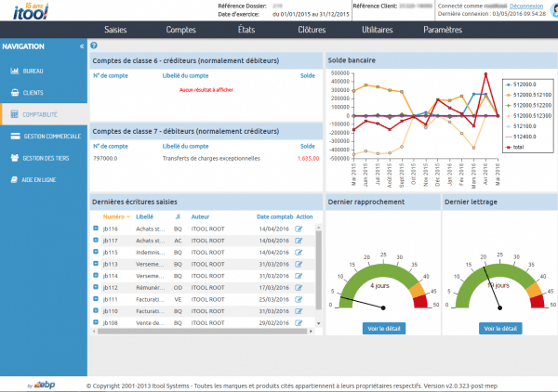Click the 1.635,00 balance value
Image resolution: width=558 pixels, height=392 pixels.
pos(308,158)
